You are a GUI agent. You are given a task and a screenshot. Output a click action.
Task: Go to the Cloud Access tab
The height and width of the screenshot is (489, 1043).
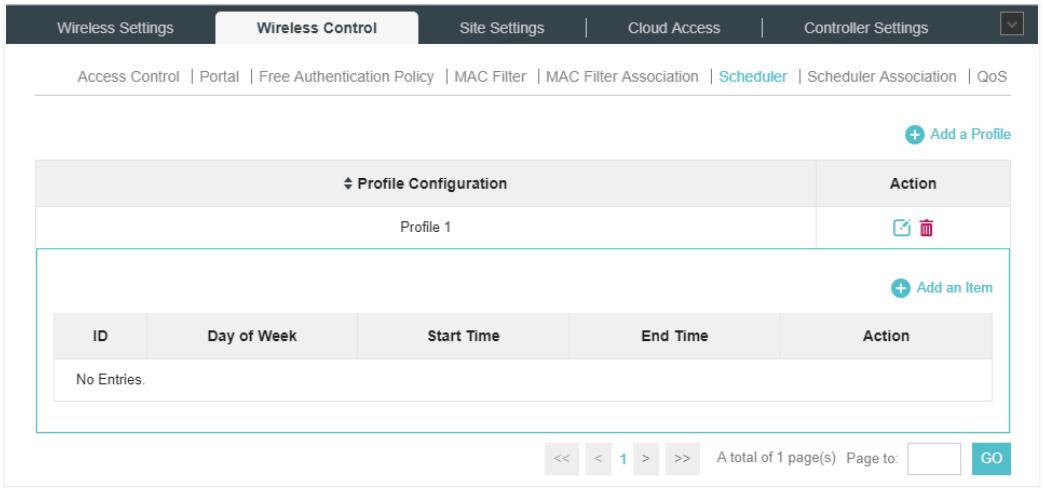click(x=674, y=28)
